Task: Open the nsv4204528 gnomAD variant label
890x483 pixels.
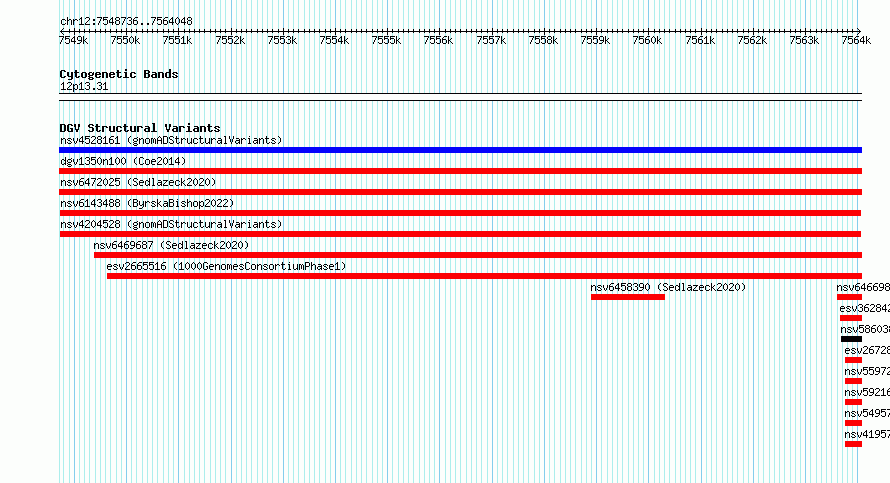Action: [x=171, y=224]
